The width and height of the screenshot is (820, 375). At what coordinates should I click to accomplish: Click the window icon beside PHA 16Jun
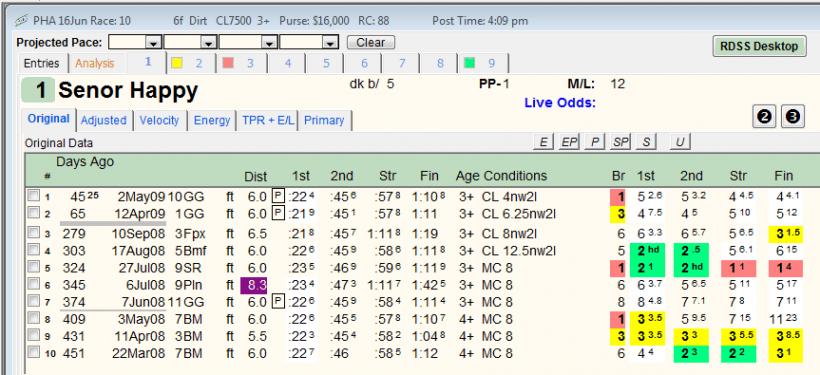click(x=21, y=21)
